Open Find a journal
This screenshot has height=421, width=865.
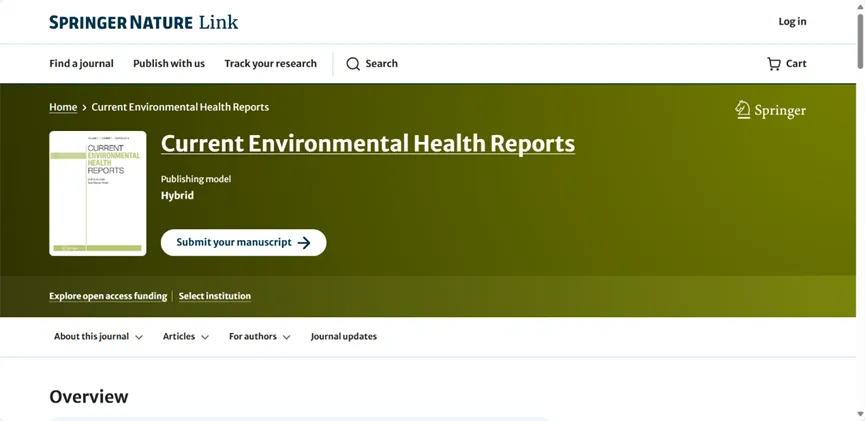tap(81, 63)
